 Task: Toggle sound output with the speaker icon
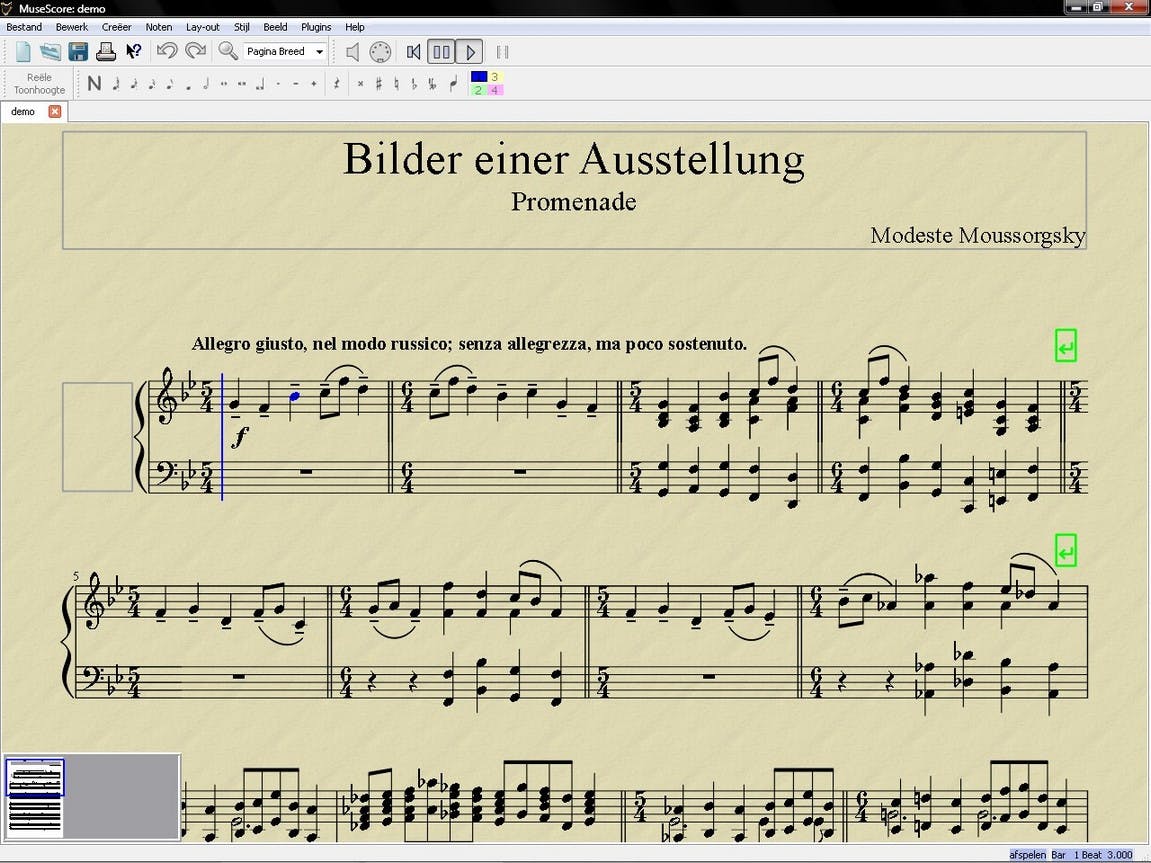click(x=353, y=51)
